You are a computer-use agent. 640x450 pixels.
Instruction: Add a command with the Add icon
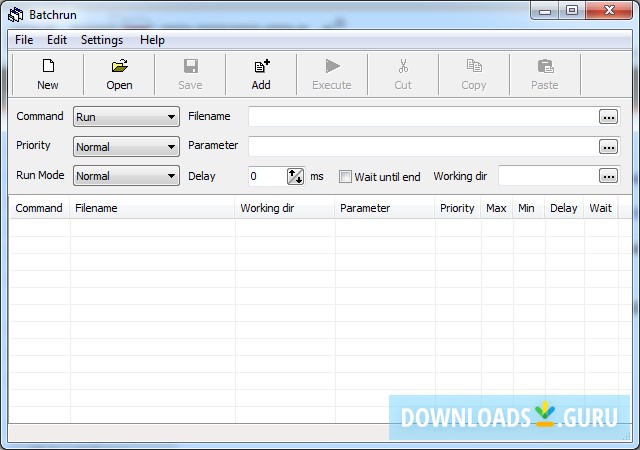pos(262,66)
